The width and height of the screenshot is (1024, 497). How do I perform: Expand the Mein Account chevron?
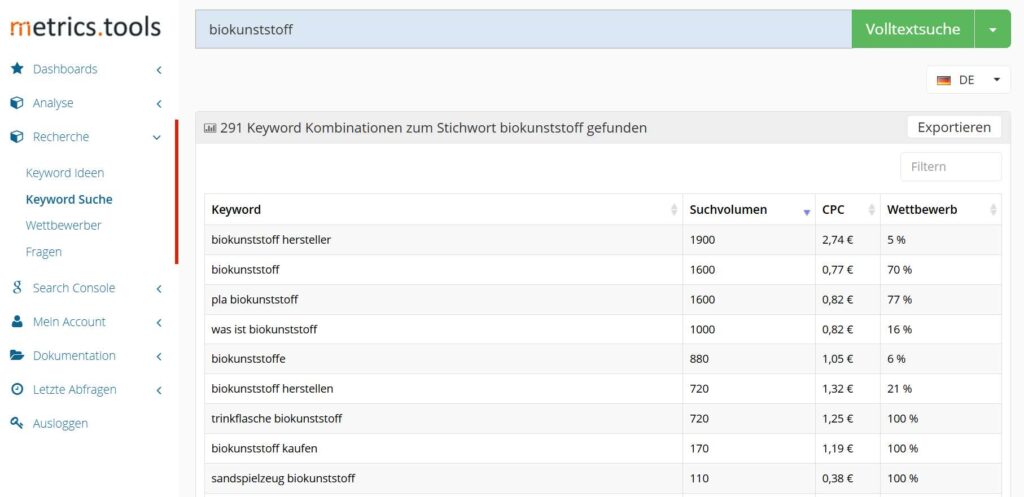coord(159,322)
